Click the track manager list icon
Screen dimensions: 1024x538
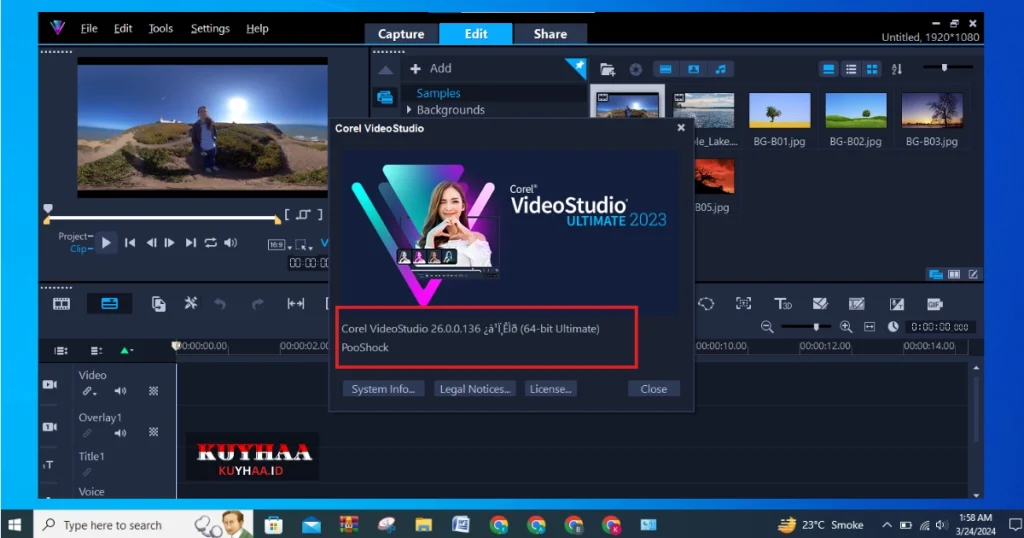[96, 351]
